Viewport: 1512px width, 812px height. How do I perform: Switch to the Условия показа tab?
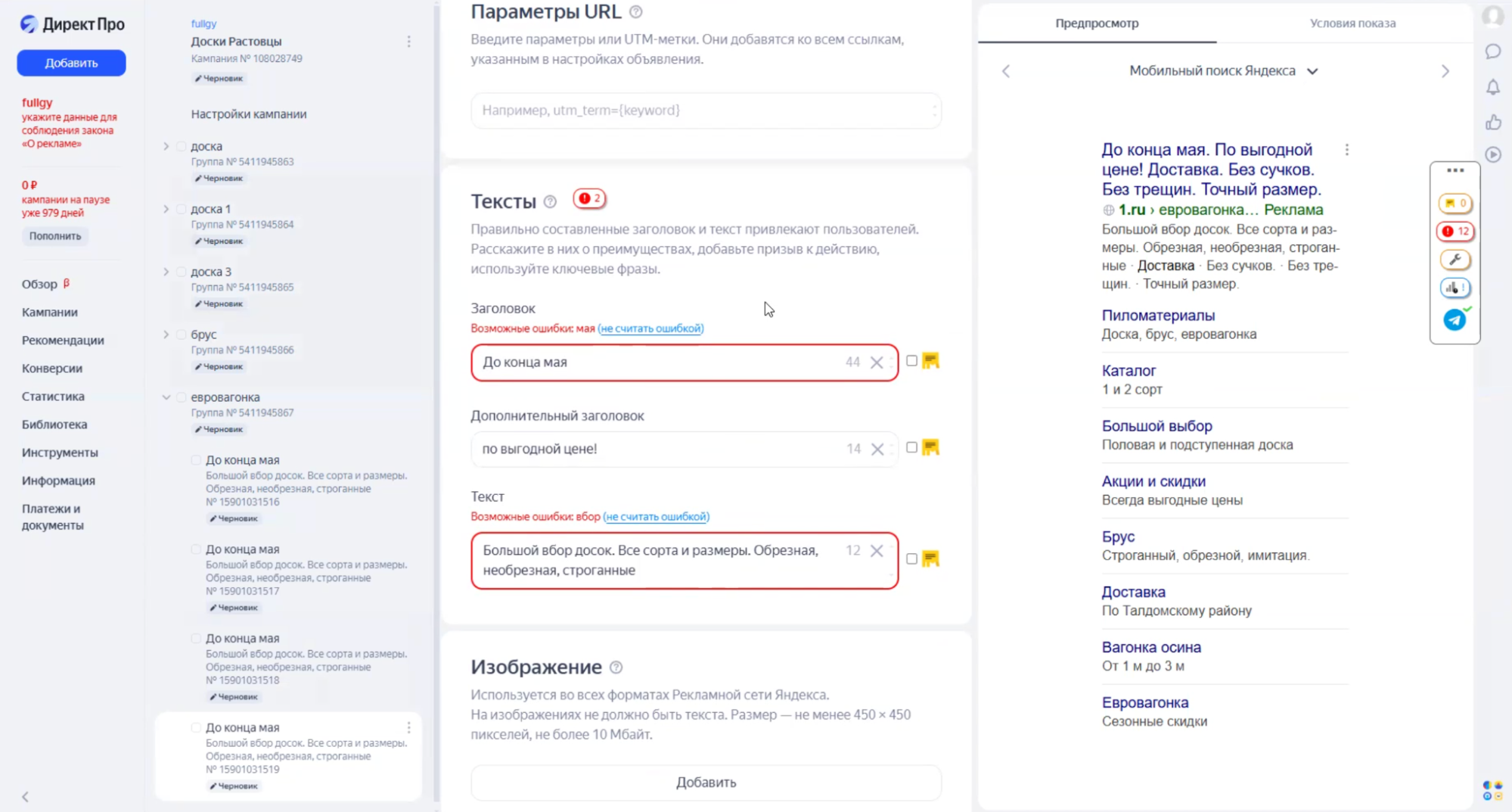click(x=1352, y=23)
